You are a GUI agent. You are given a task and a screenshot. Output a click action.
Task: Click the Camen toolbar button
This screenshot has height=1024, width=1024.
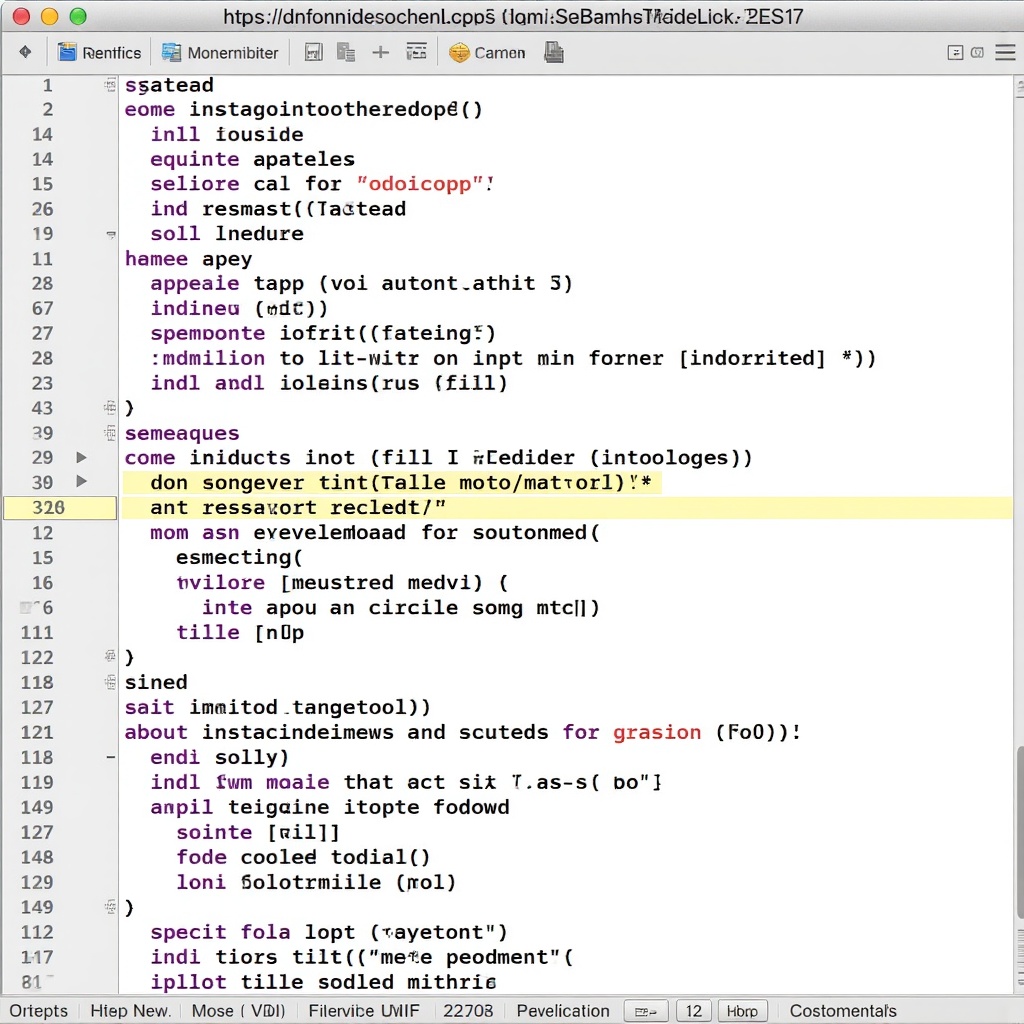point(487,53)
